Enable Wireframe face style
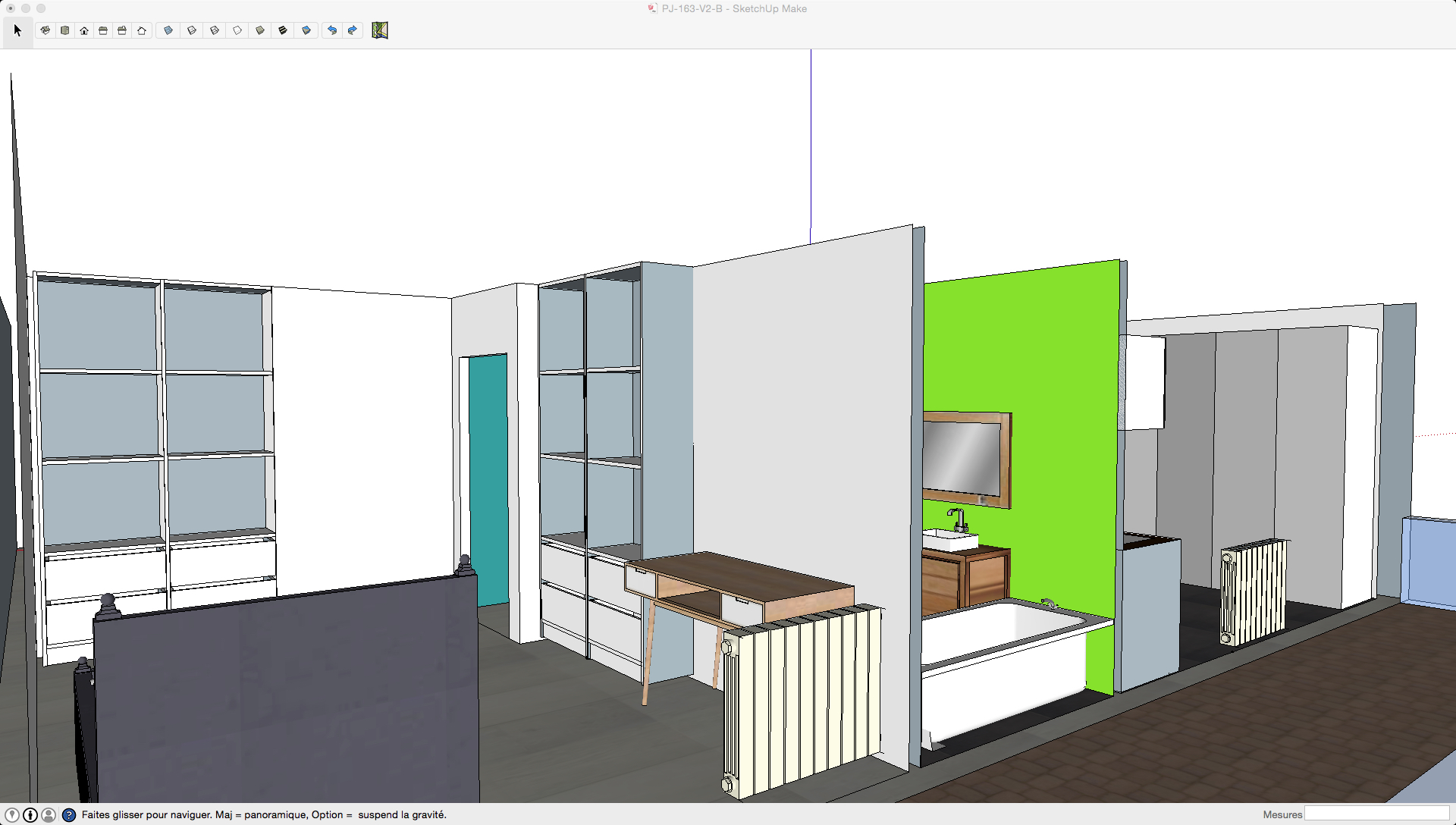Image resolution: width=1456 pixels, height=825 pixels. coord(215,30)
